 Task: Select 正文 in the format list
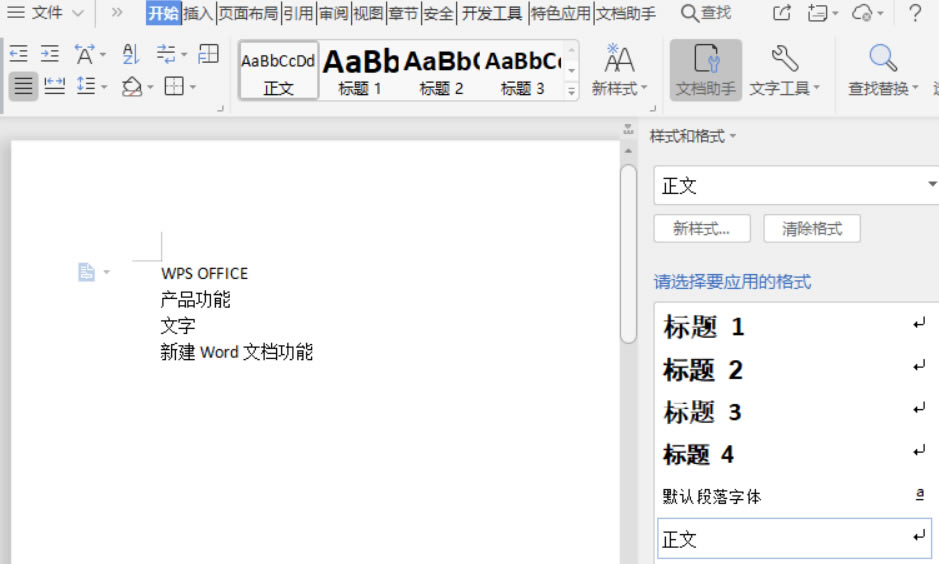(794, 539)
